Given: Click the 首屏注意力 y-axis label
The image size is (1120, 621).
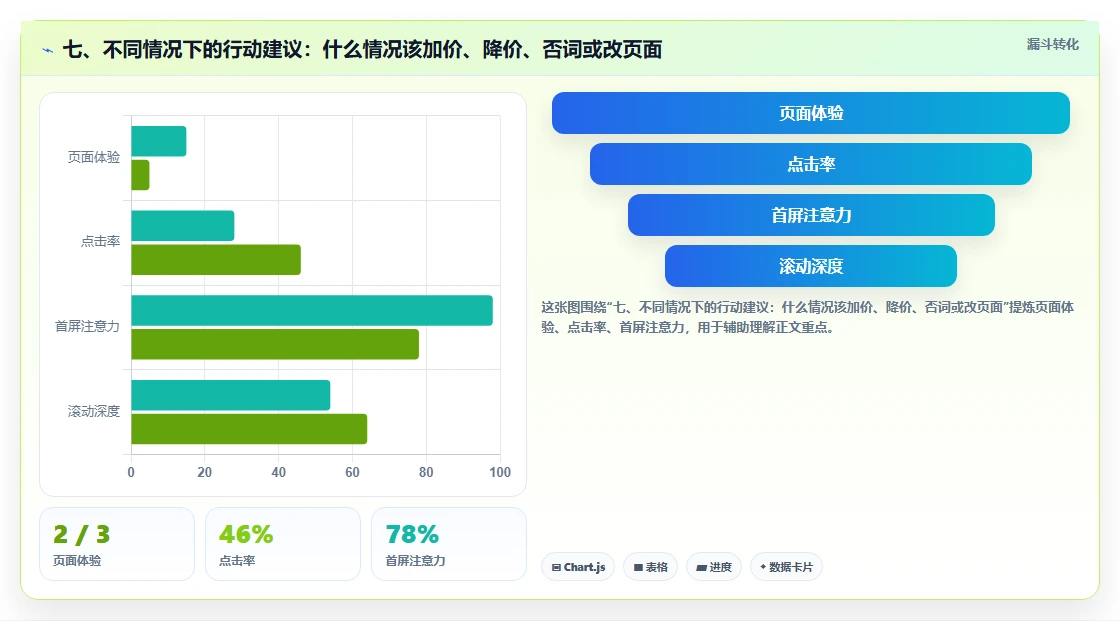Looking at the screenshot, I should pyautogui.click(x=87, y=327).
